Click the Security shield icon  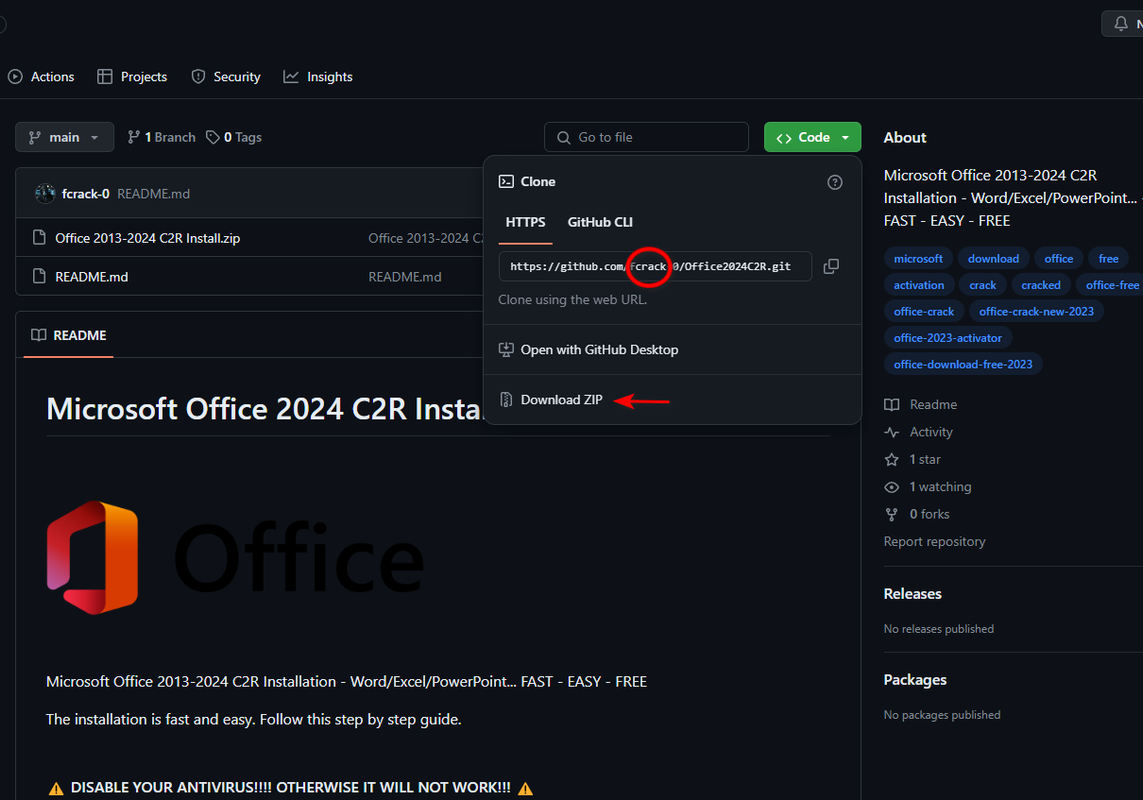(x=198, y=77)
